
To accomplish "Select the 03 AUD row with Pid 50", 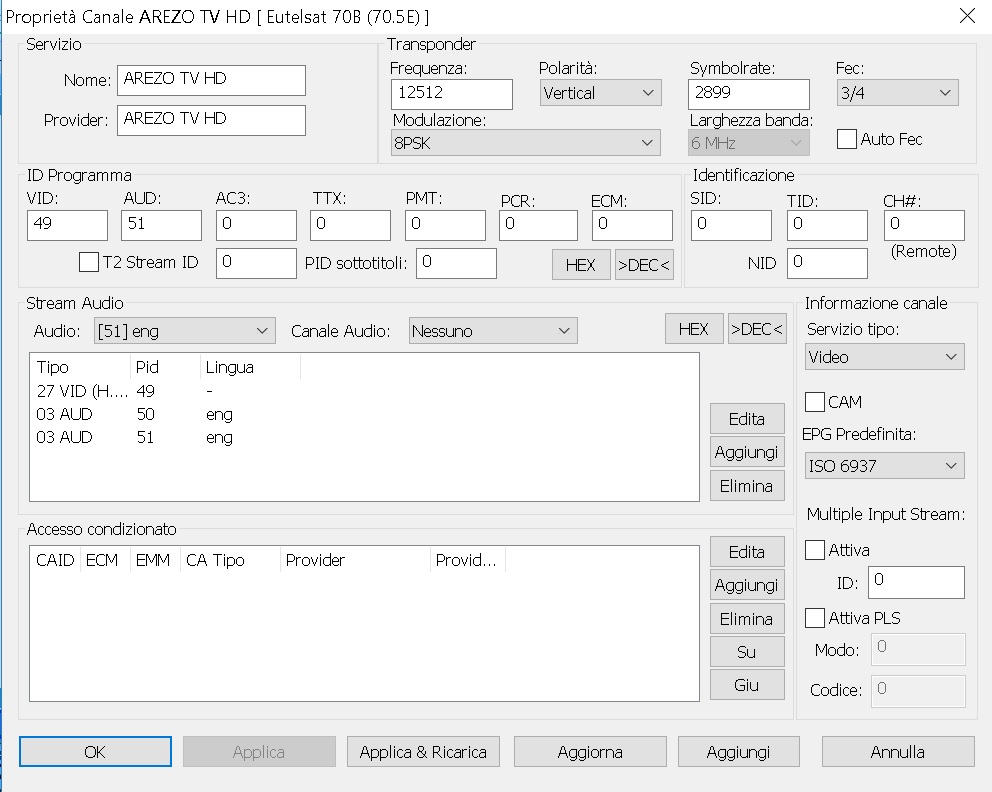I will coord(364,414).
